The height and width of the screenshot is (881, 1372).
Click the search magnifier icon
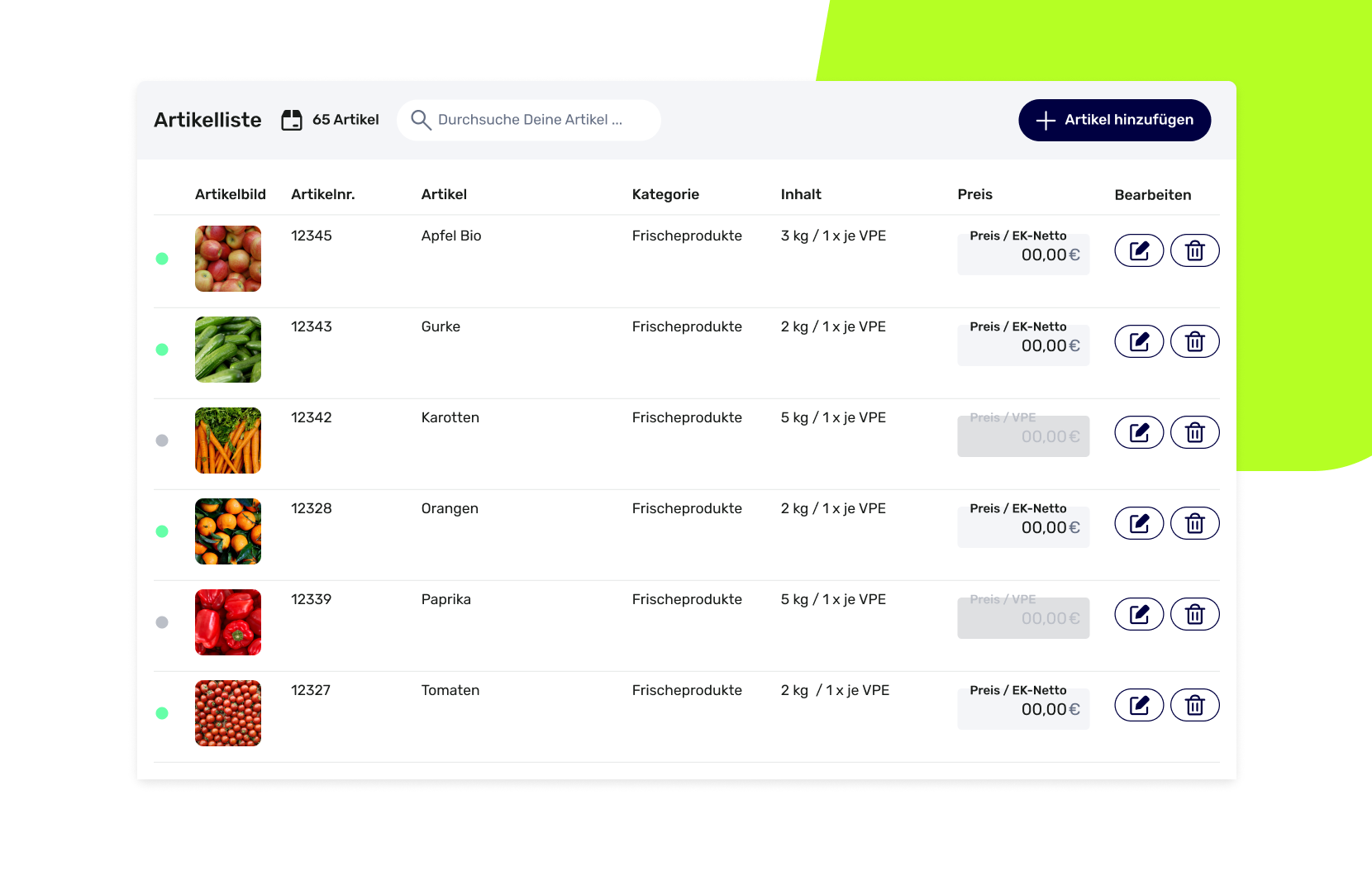[421, 120]
